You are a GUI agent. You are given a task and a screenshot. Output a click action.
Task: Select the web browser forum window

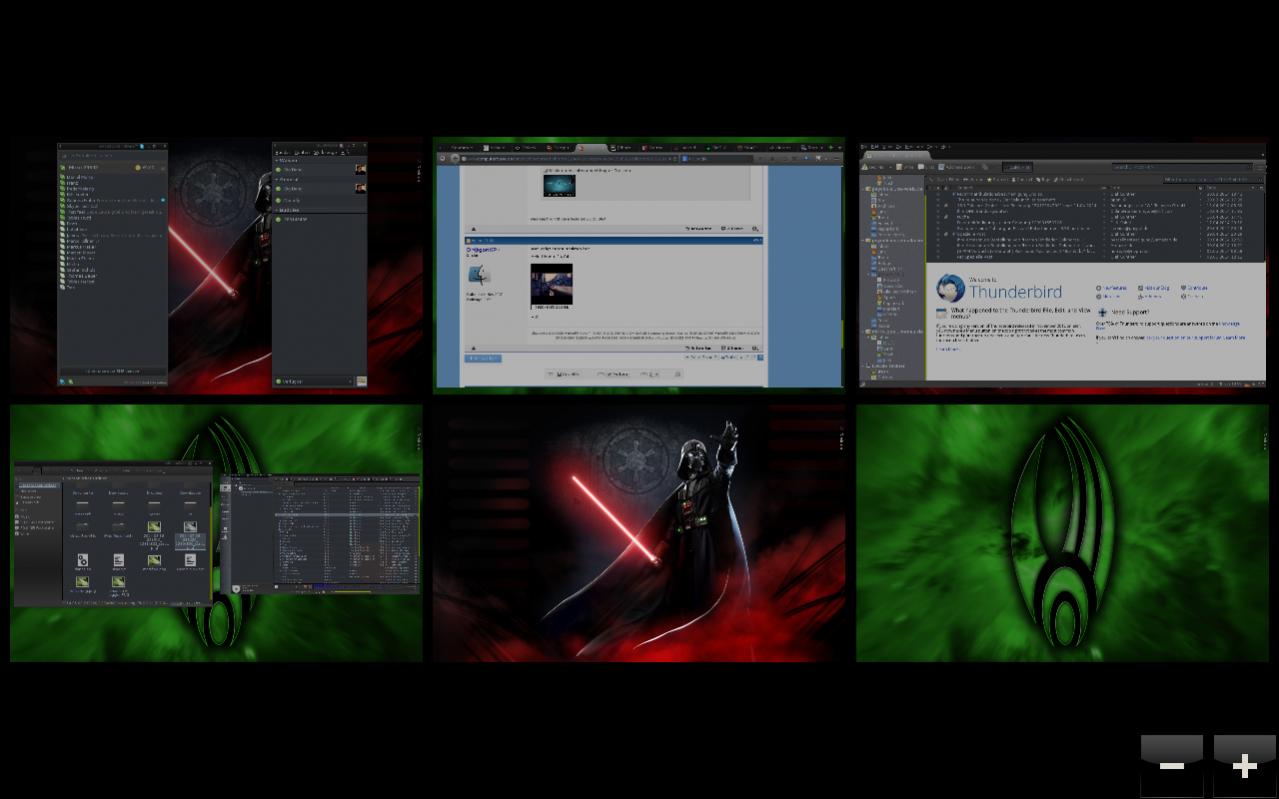[x=639, y=265]
